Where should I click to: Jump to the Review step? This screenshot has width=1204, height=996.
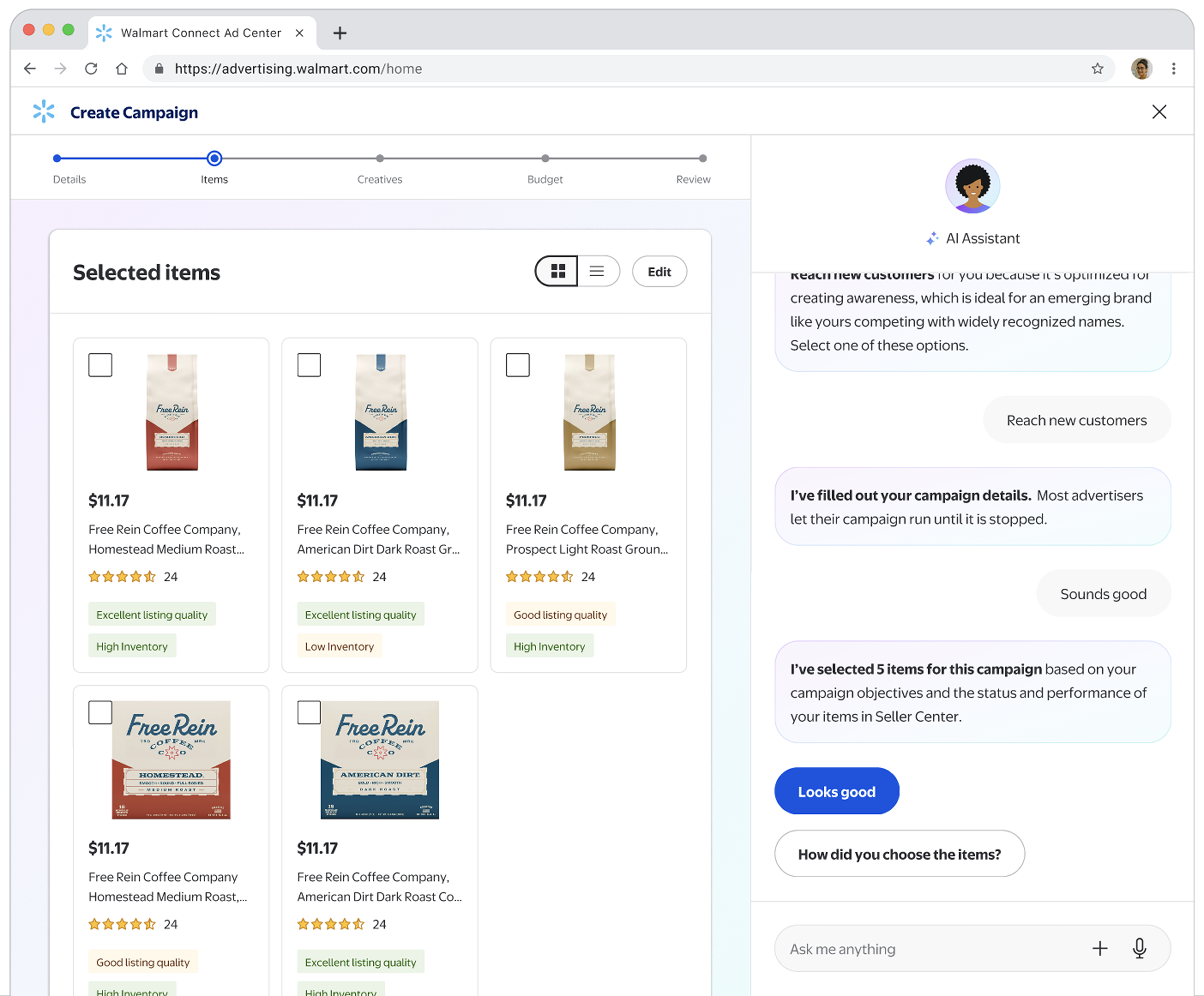pos(693,179)
